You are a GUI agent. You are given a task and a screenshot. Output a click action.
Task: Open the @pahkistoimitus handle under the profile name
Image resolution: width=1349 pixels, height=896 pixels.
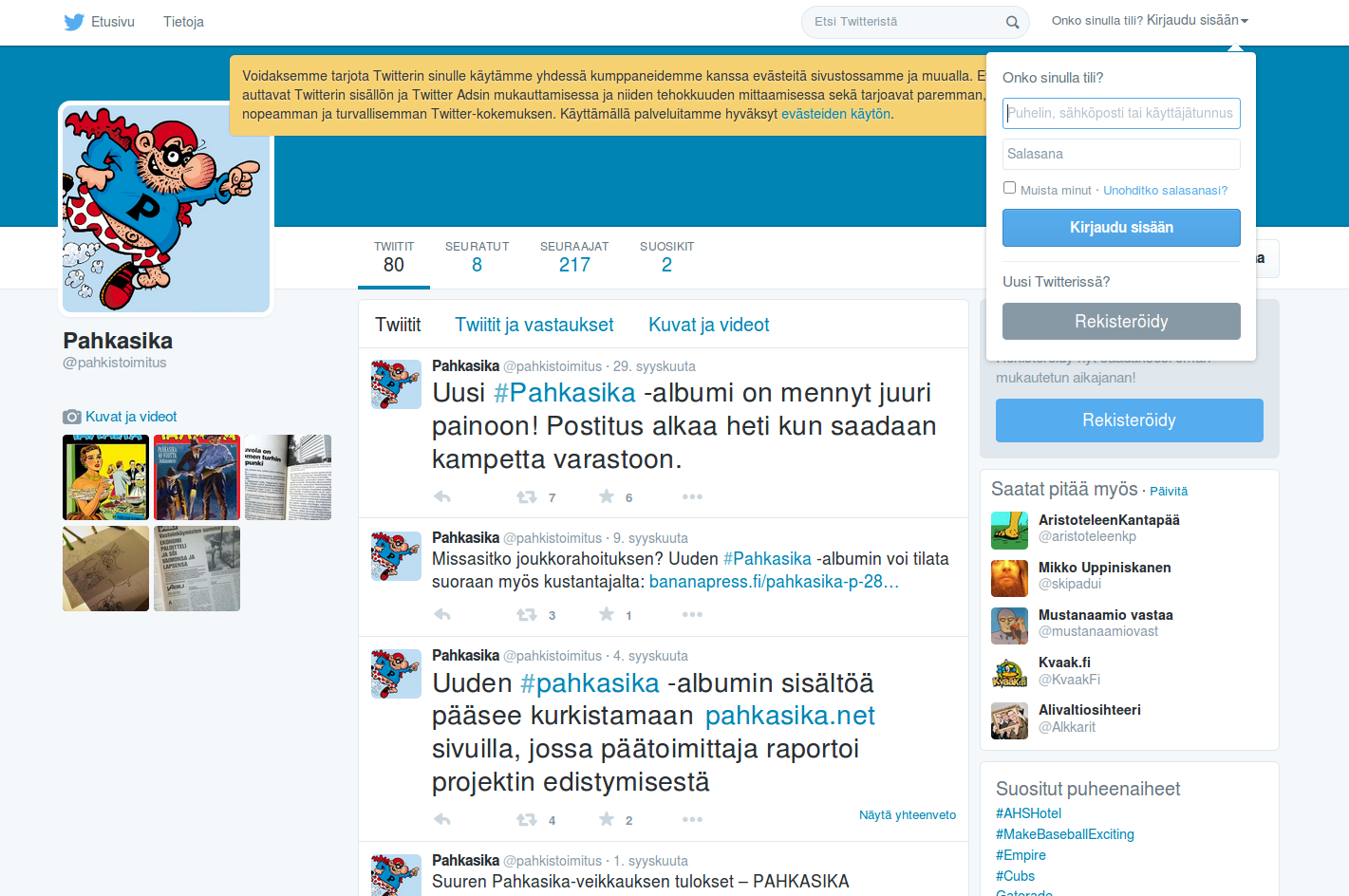[115, 363]
